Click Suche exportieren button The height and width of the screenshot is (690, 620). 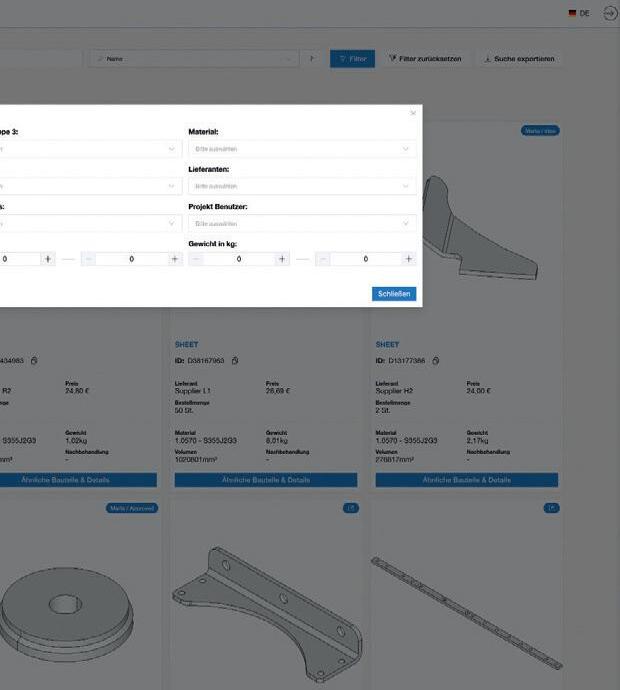(519, 59)
